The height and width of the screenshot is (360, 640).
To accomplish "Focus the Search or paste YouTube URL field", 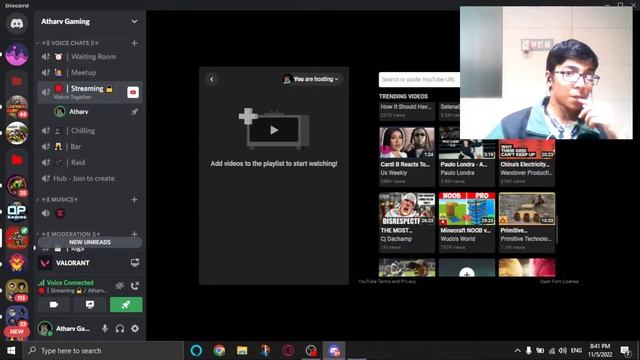I will coord(420,80).
